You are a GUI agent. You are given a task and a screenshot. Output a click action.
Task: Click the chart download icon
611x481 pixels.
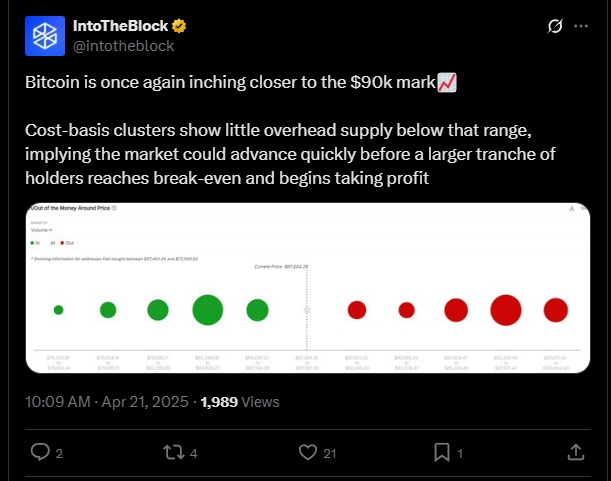tap(570, 209)
